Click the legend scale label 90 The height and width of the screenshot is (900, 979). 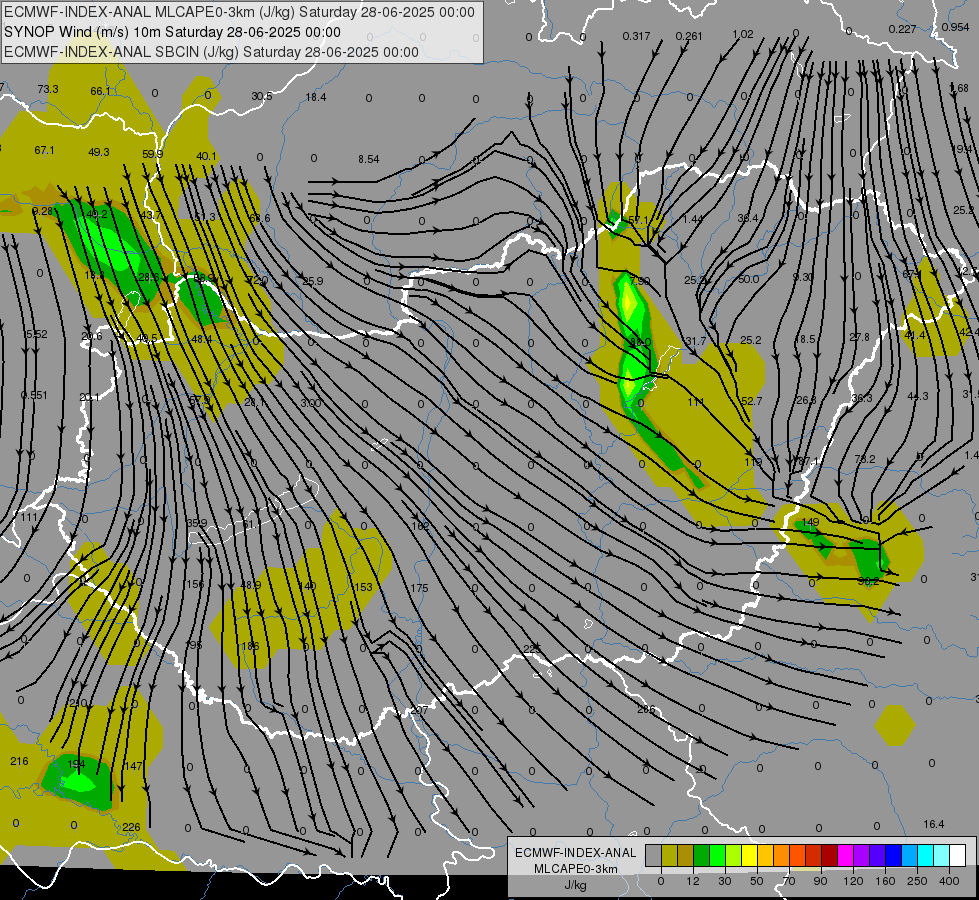click(820, 881)
